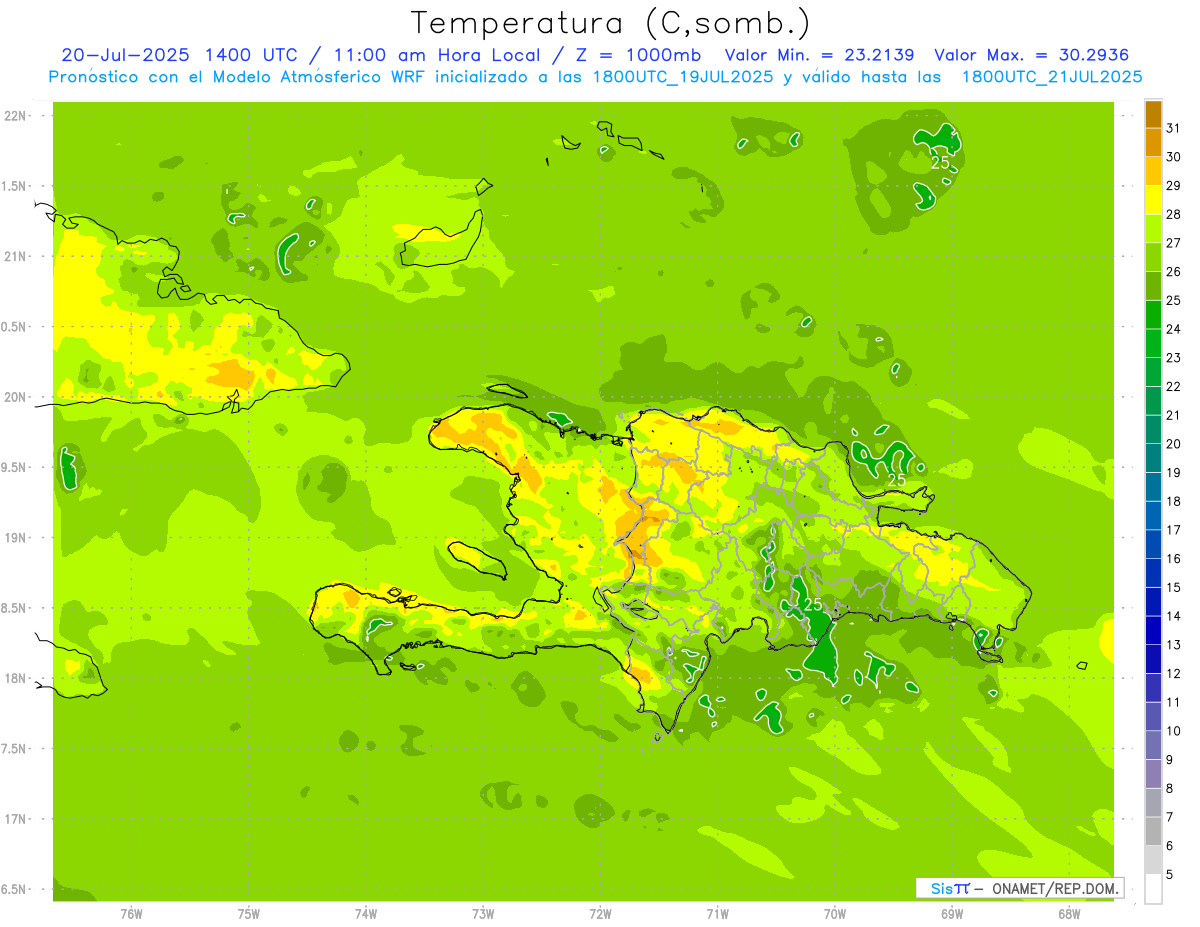Click the '68W' longitude axis label
This screenshot has height=927, width=1200.
coord(1069,913)
